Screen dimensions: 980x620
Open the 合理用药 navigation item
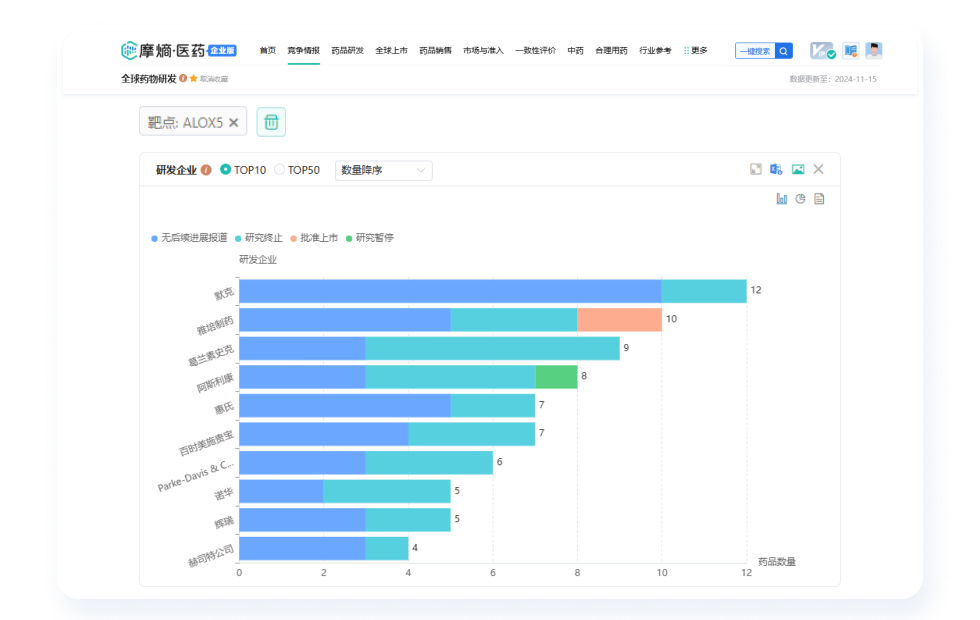click(x=611, y=51)
